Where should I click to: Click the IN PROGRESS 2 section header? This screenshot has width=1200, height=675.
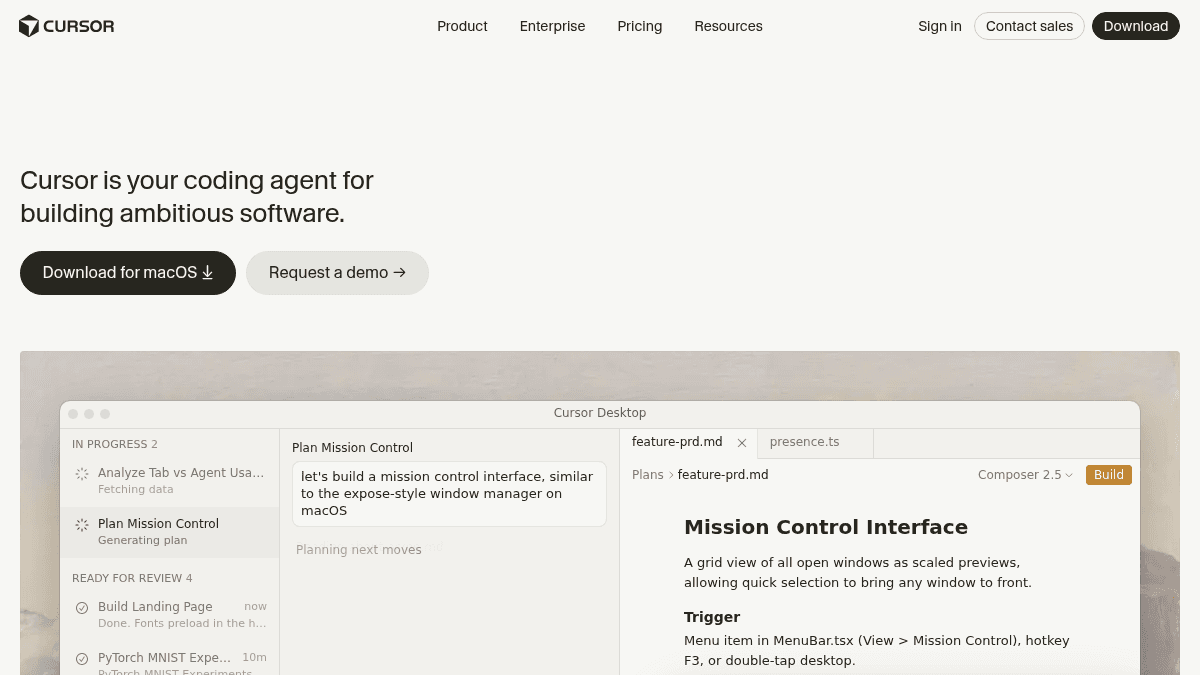click(115, 444)
